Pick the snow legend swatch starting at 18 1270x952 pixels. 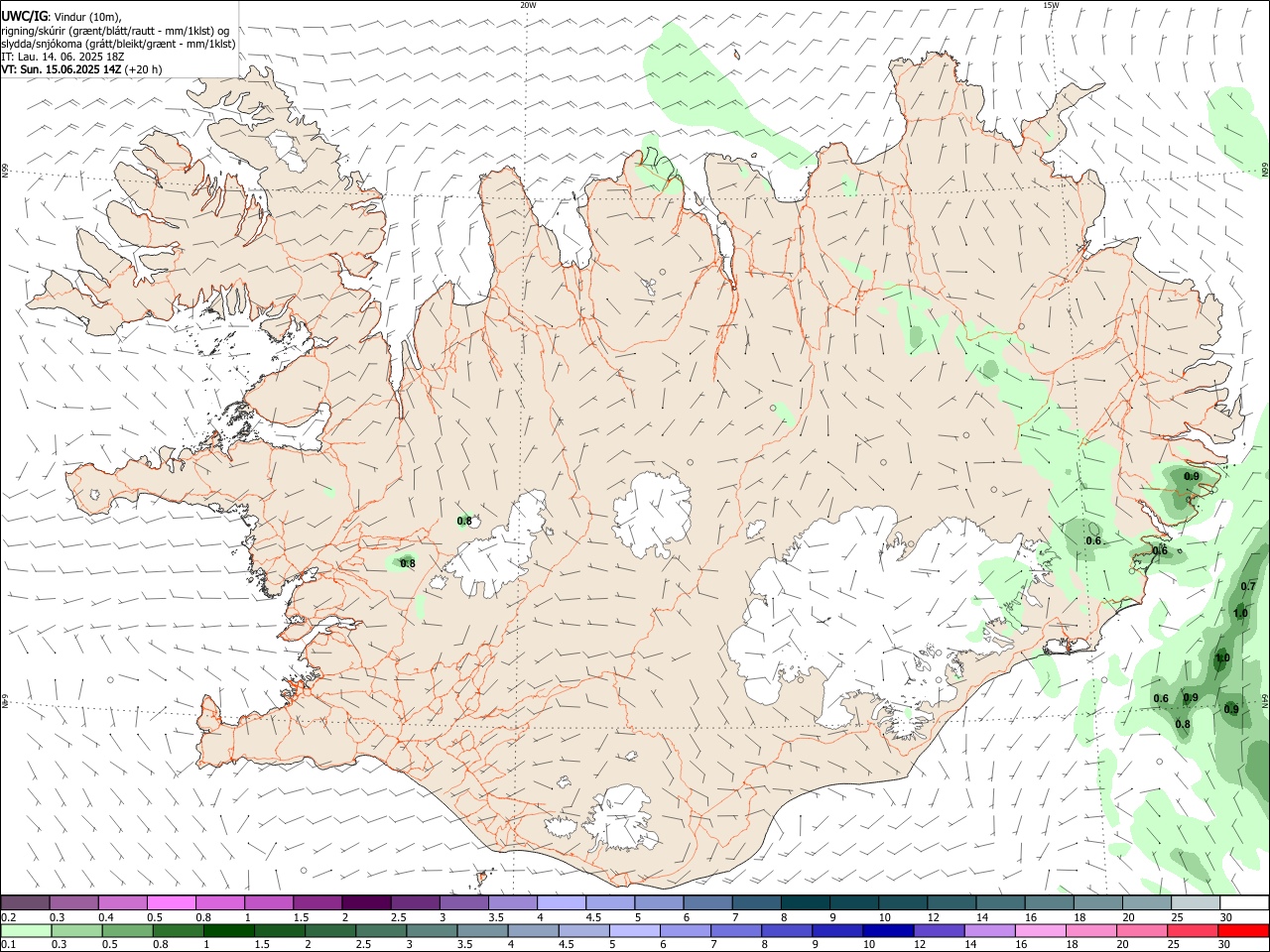(x=1097, y=902)
